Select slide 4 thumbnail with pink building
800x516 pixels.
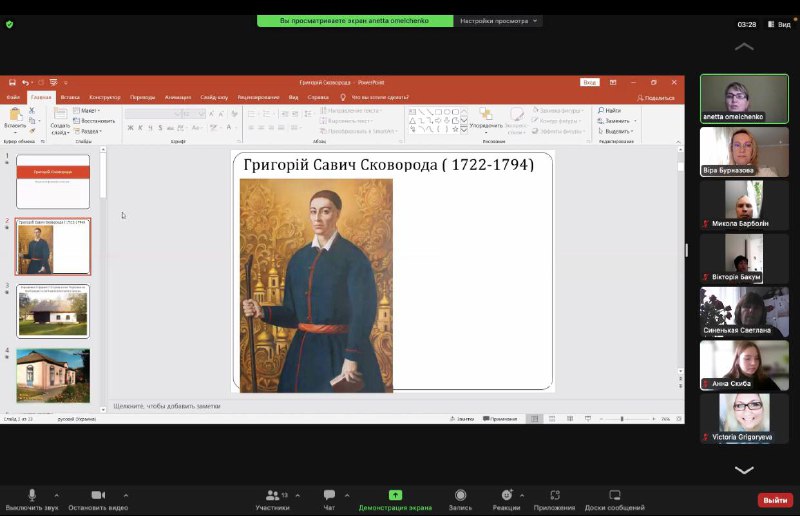(x=53, y=376)
